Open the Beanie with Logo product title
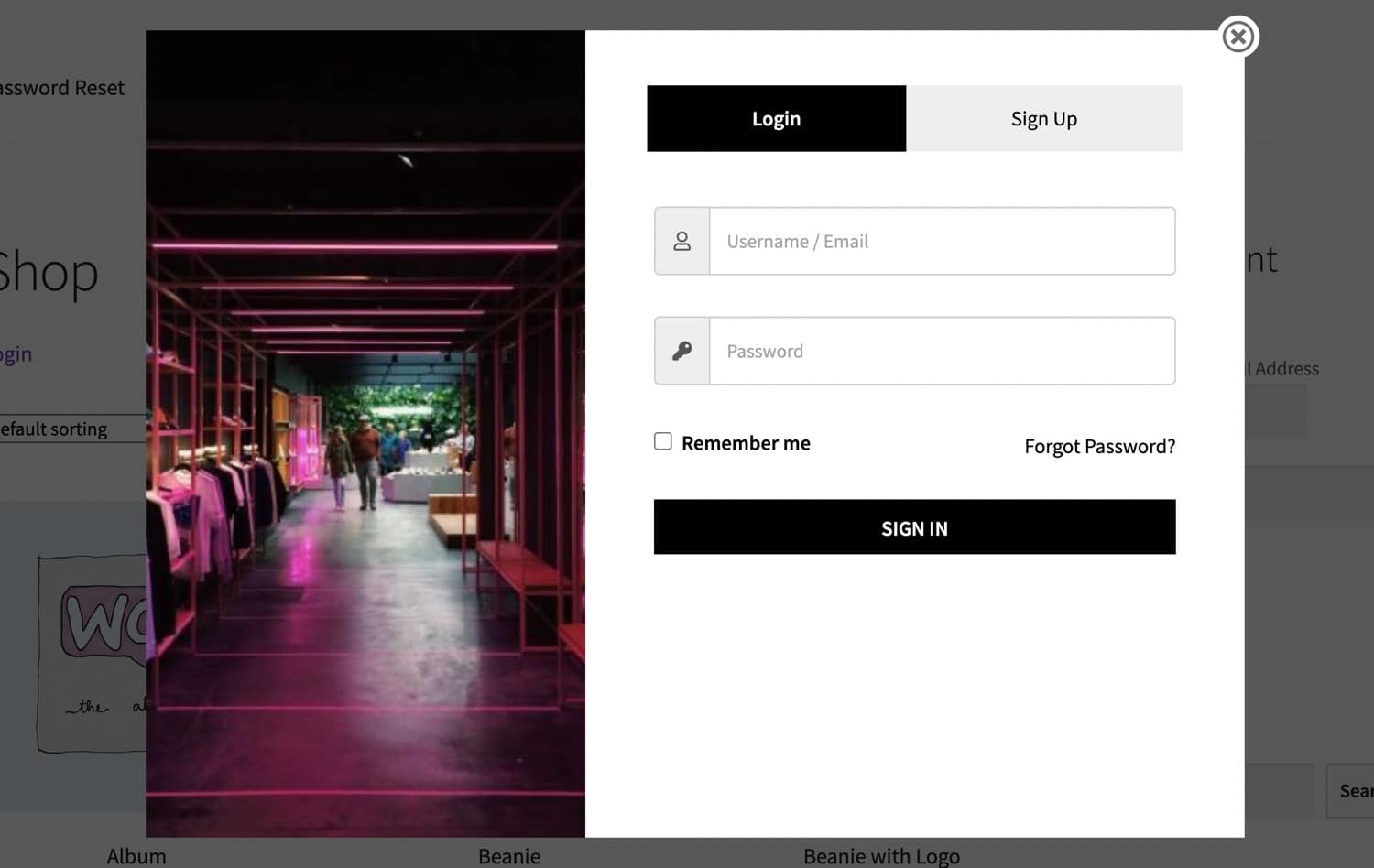Screen dimensions: 1374x868 pyautogui.click(x=880, y=855)
